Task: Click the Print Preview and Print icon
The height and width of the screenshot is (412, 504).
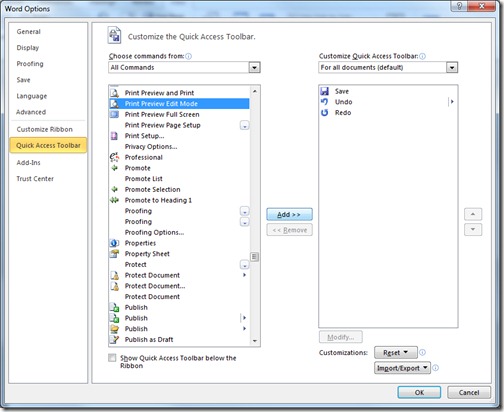Action: pyautogui.click(x=114, y=93)
